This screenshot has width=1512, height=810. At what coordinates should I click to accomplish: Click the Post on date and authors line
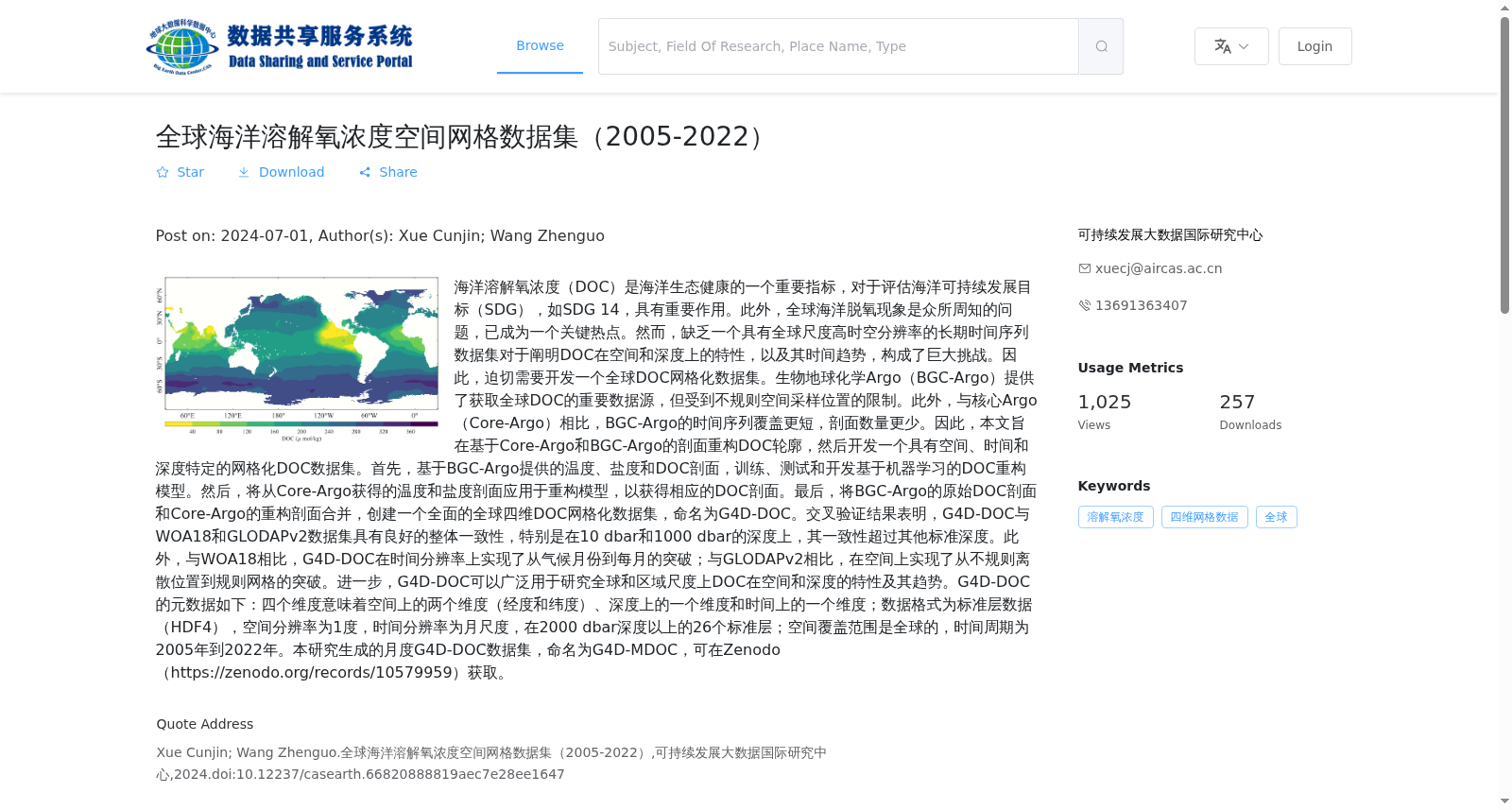tap(380, 236)
